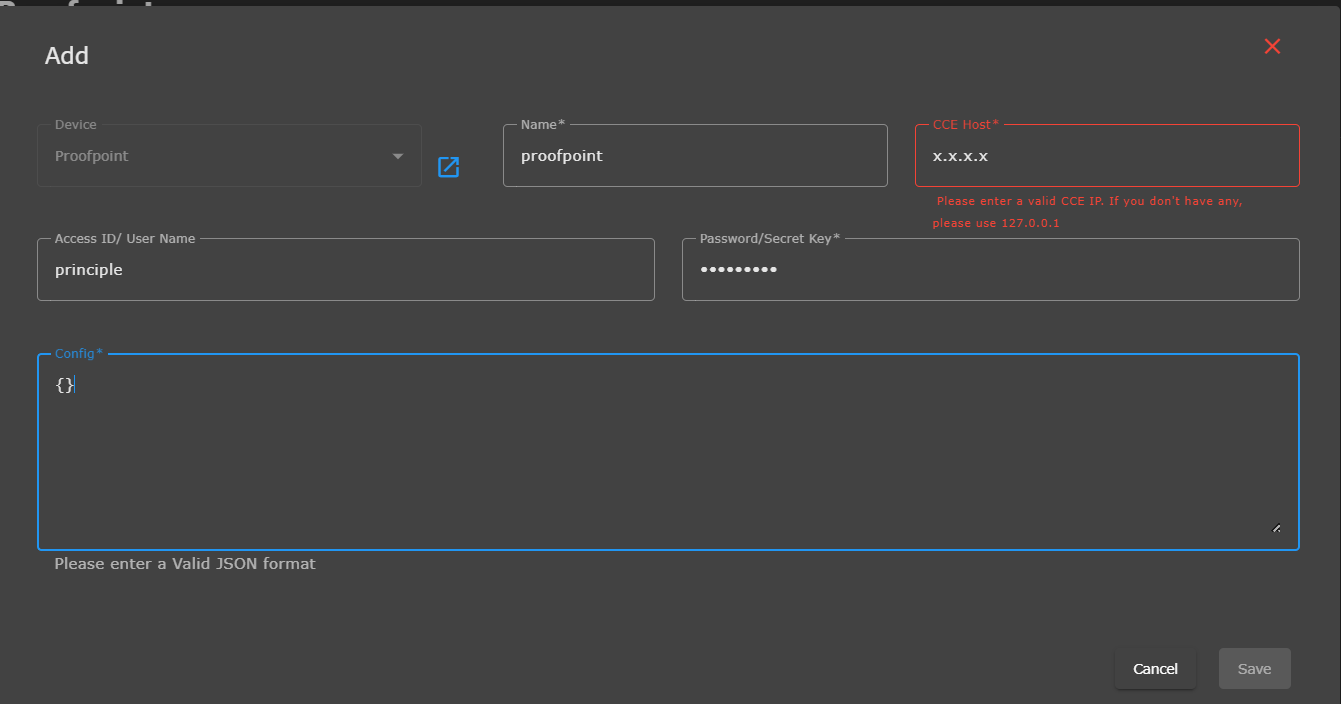Viewport: 1341px width, 704px height.
Task: Click the Password/Secret Key field
Action: click(x=990, y=270)
